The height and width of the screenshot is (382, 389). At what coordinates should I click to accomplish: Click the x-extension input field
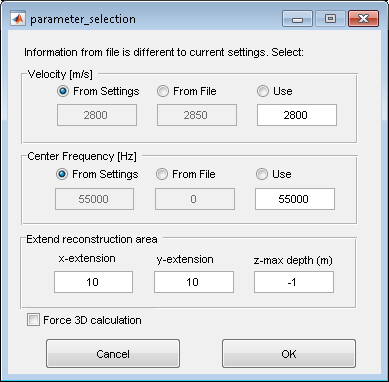pyautogui.click(x=93, y=282)
